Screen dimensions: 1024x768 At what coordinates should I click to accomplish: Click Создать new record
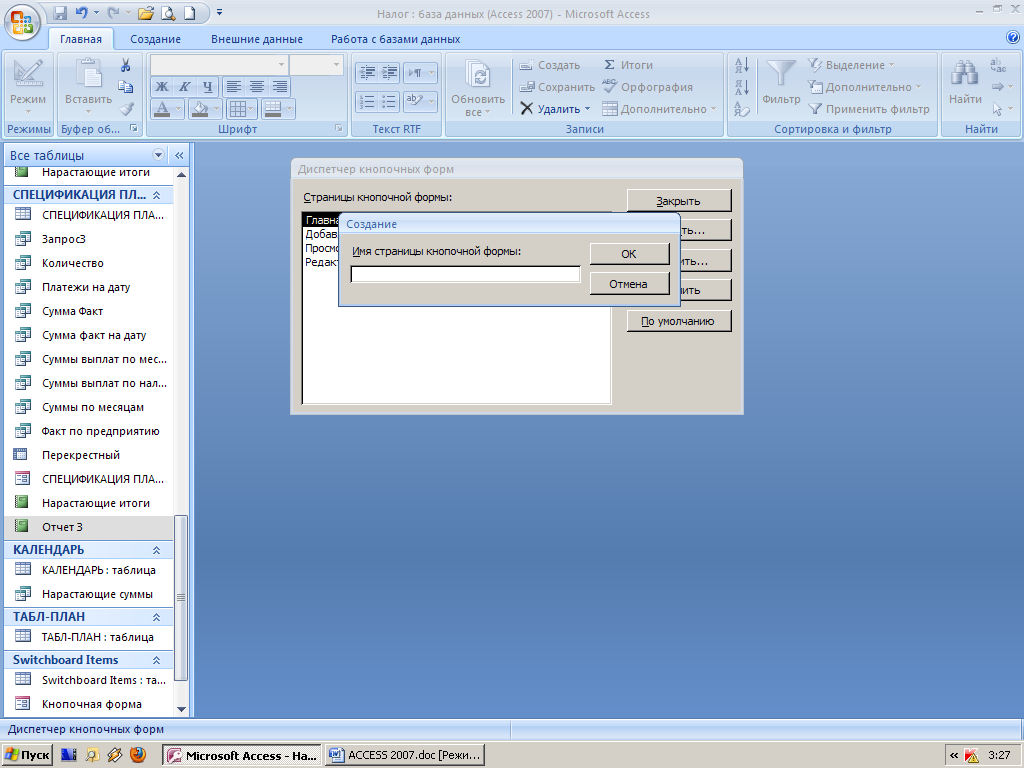549,65
